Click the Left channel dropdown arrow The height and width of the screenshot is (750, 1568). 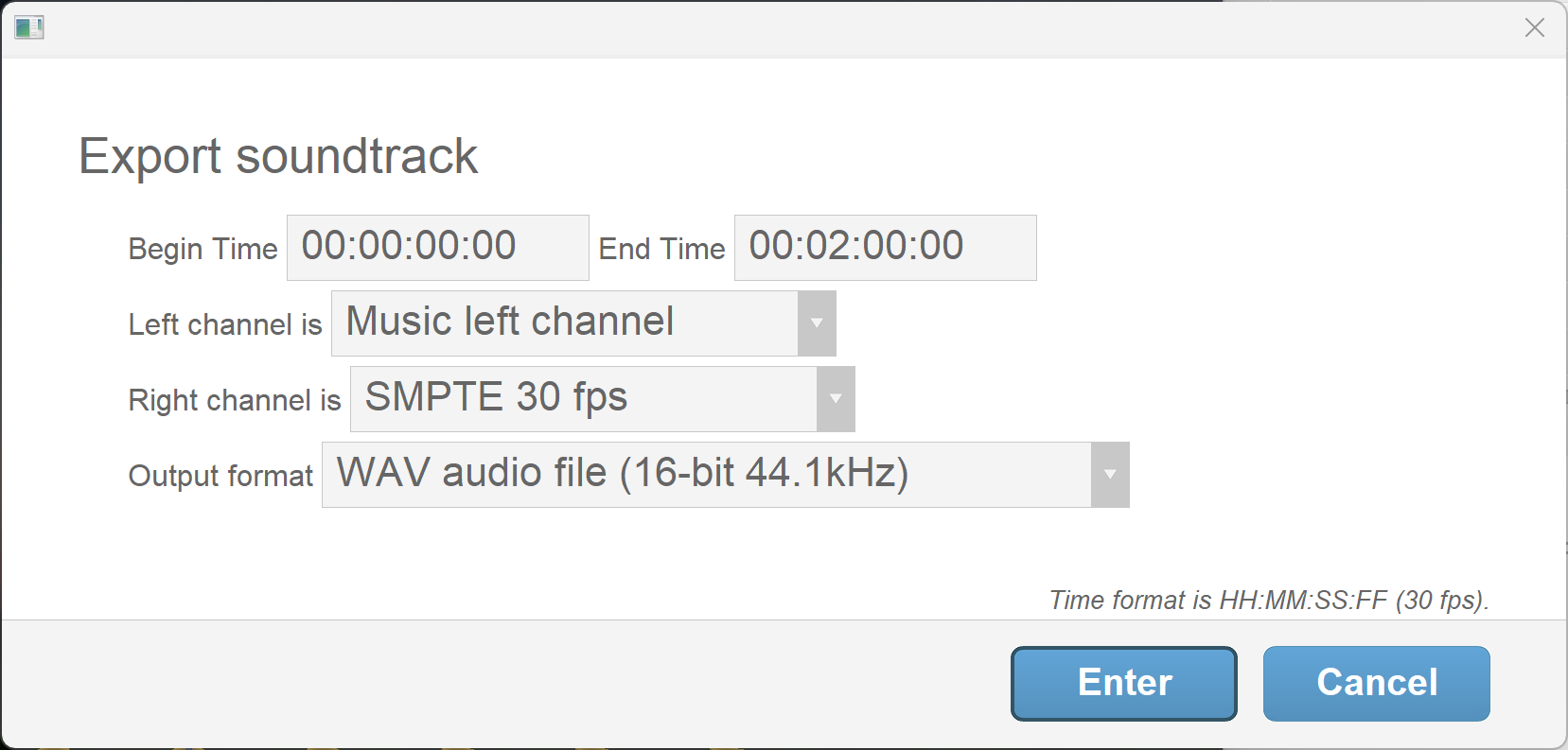817,323
